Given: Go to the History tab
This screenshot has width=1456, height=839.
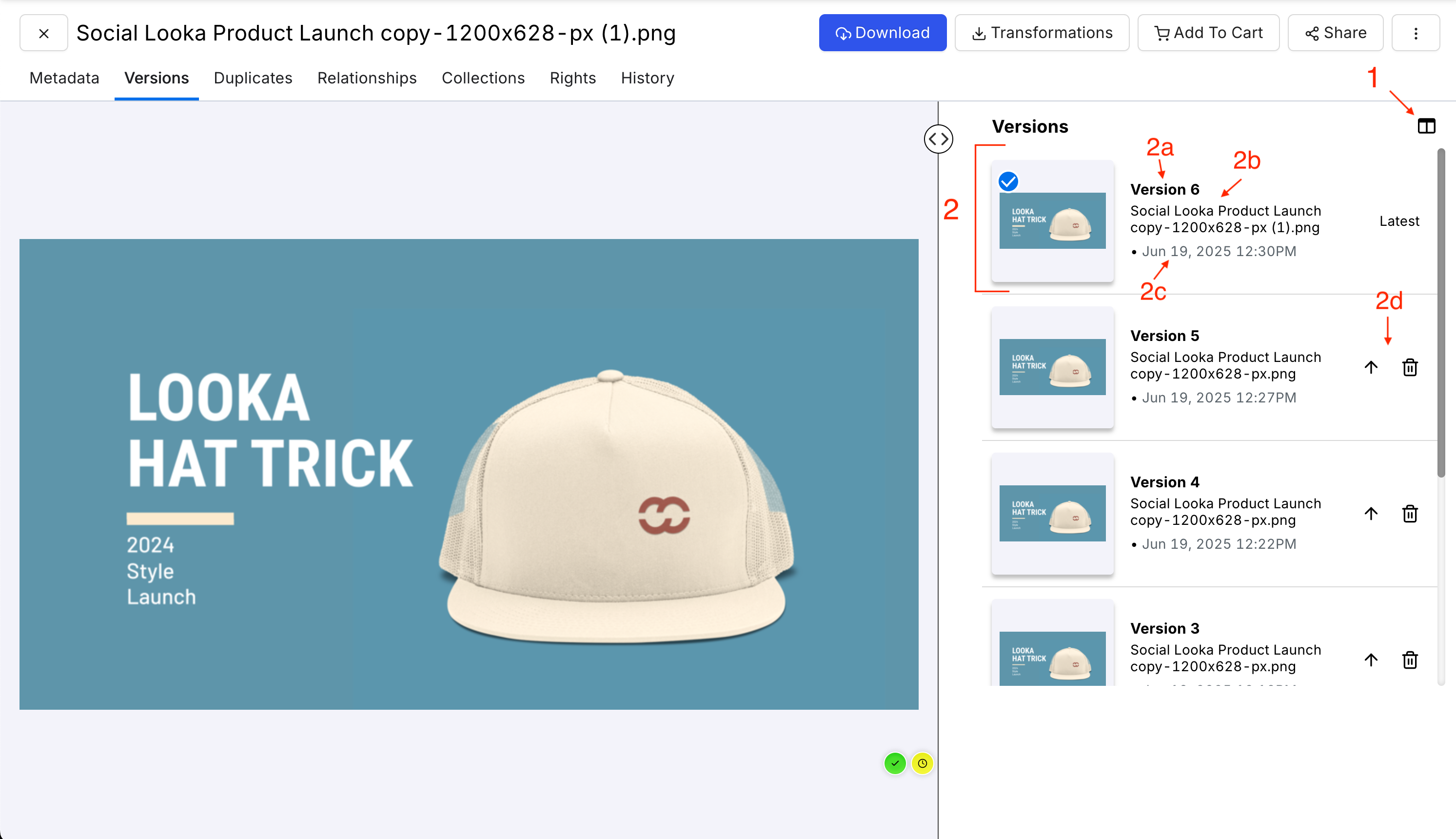Looking at the screenshot, I should coord(647,78).
